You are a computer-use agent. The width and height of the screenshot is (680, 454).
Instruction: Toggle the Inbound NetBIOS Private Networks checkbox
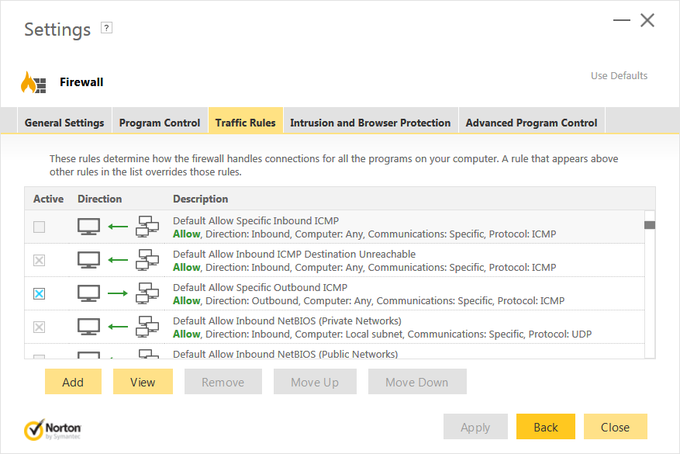[x=39, y=327]
